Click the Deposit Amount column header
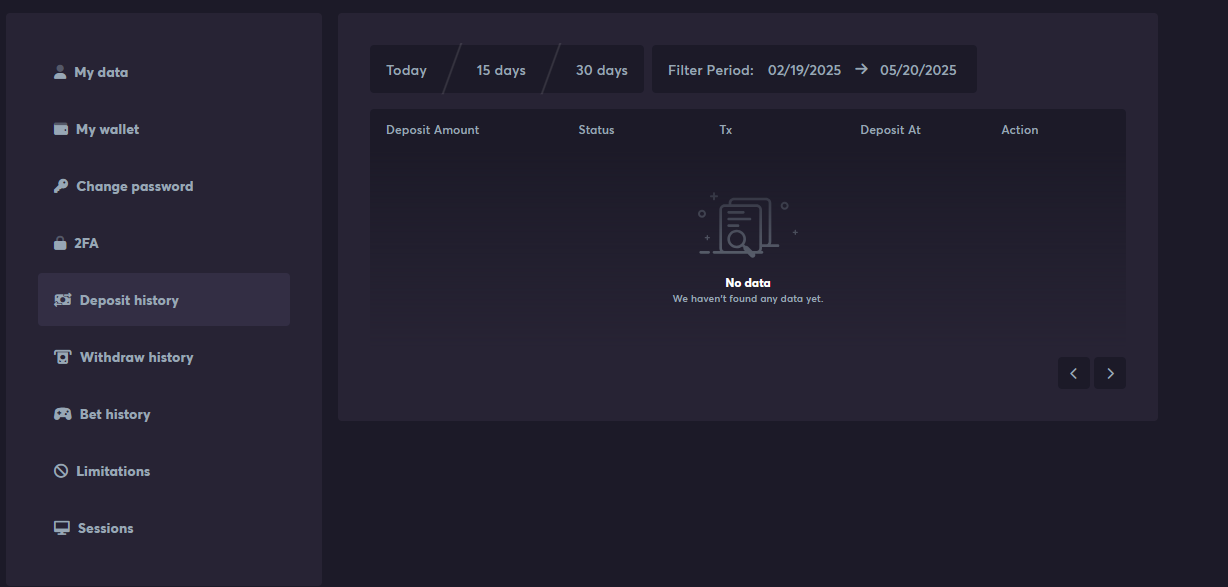 click(432, 130)
